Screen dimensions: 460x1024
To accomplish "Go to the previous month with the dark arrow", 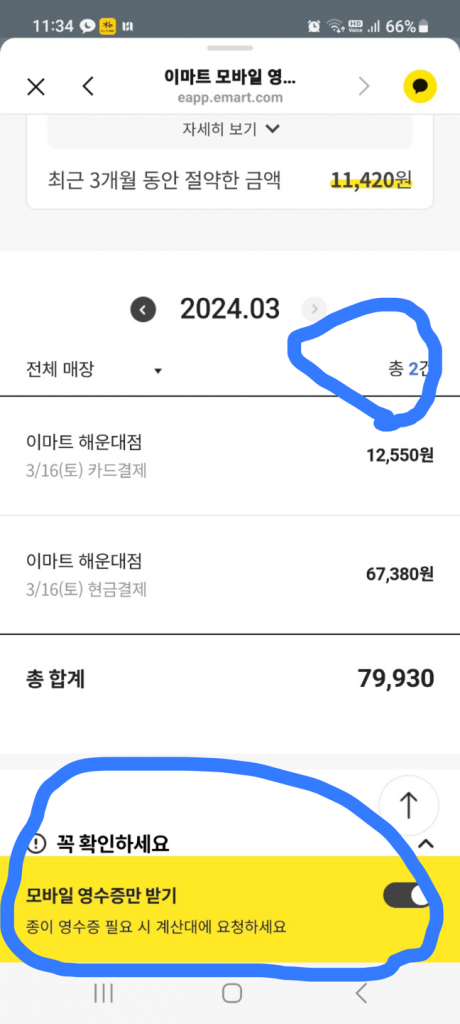I will coord(143,309).
